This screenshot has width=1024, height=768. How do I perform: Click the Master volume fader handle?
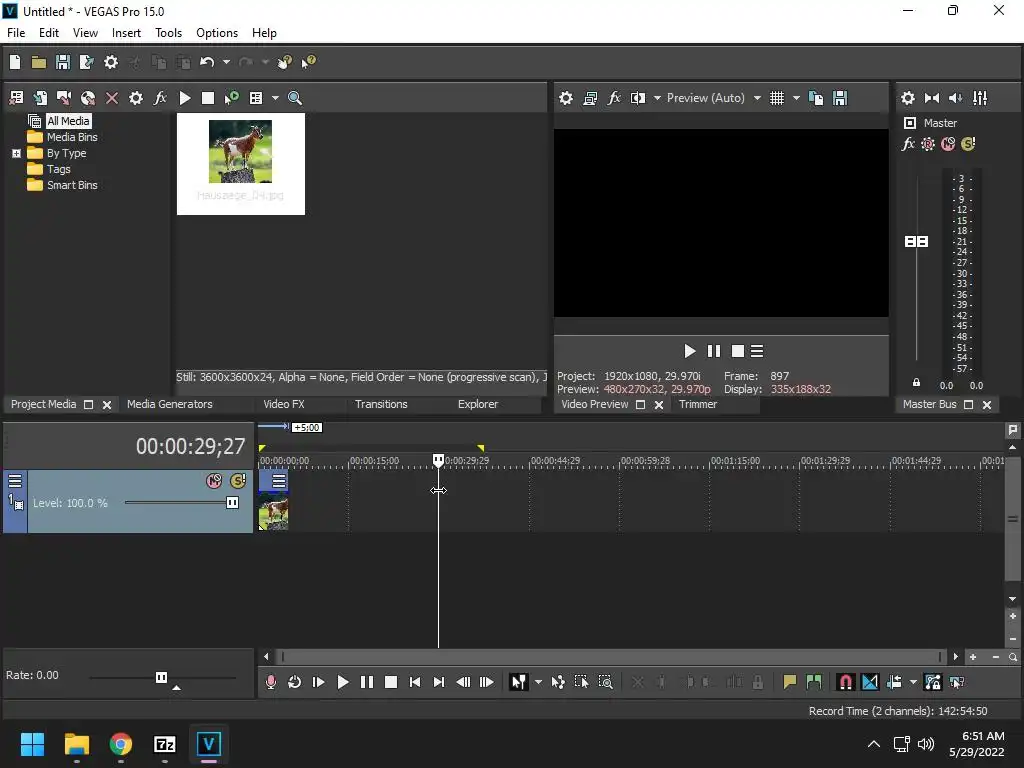916,242
